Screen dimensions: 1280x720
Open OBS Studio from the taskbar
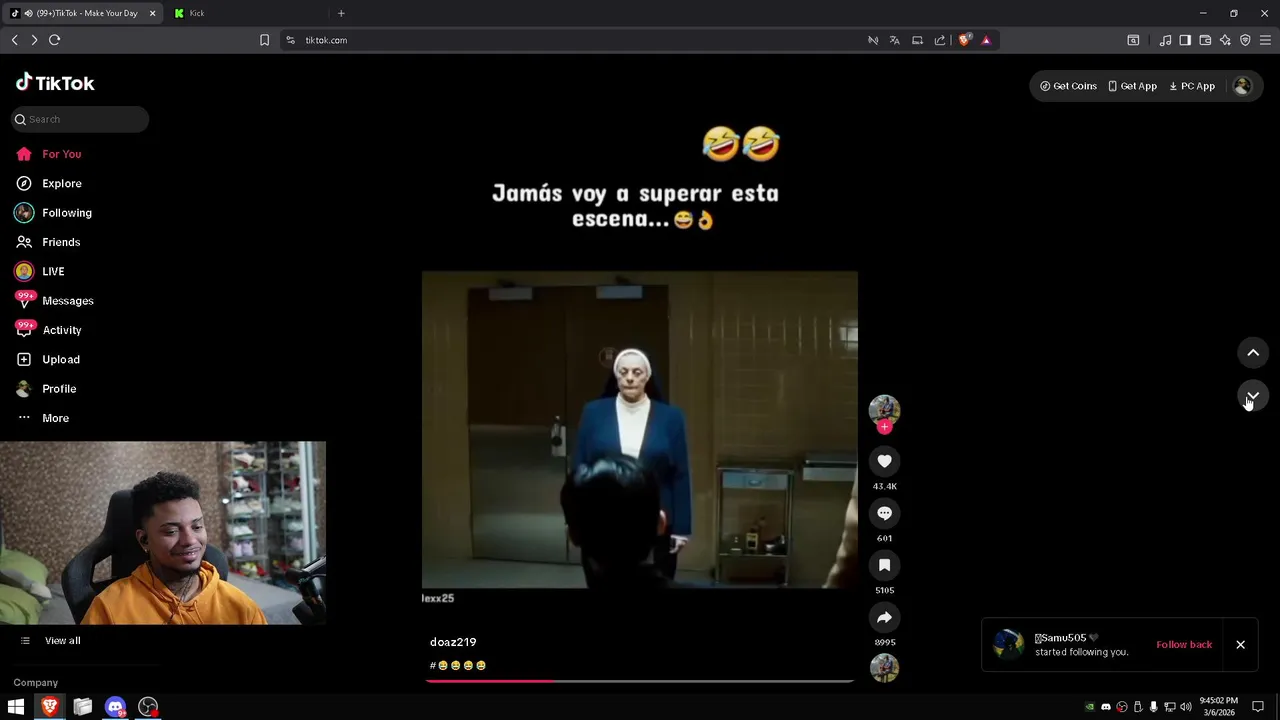(148, 707)
